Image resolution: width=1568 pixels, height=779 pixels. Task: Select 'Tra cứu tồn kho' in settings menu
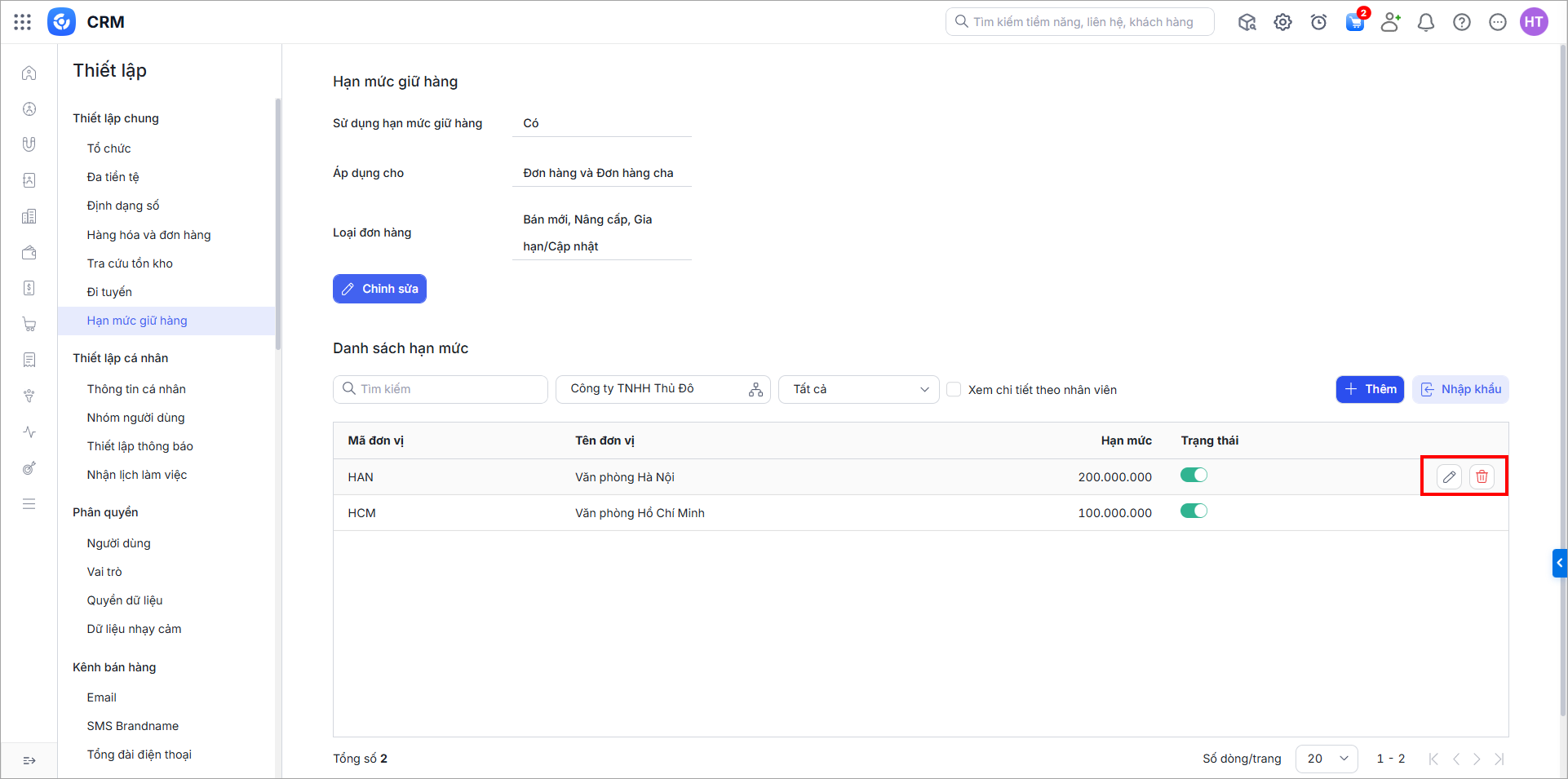pos(130,263)
